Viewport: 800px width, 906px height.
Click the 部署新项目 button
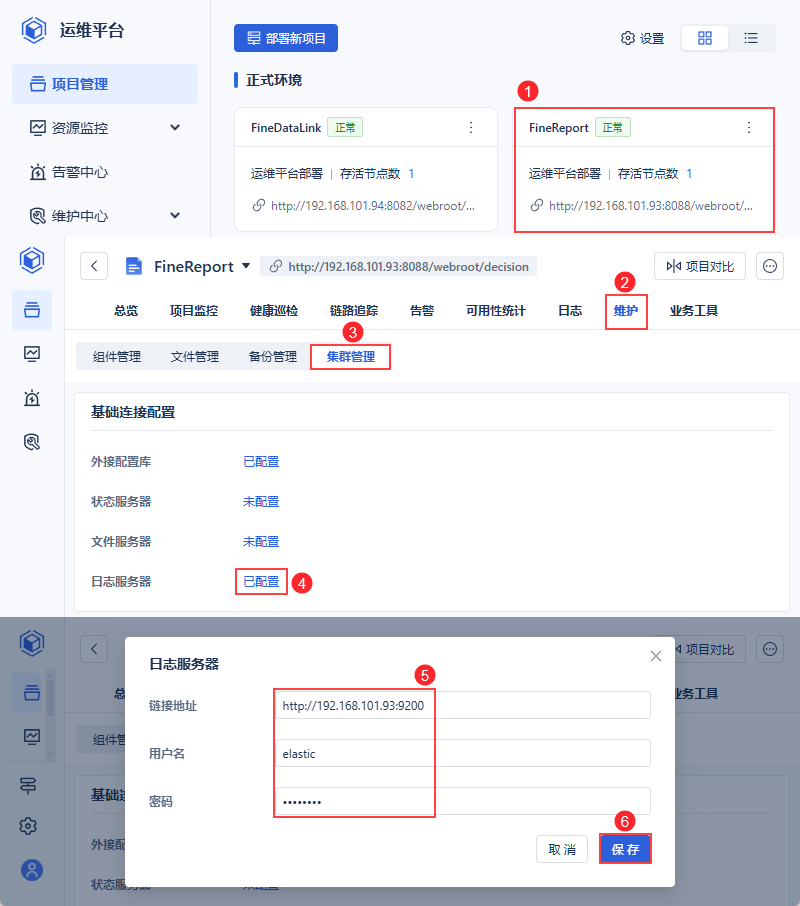pyautogui.click(x=286, y=38)
